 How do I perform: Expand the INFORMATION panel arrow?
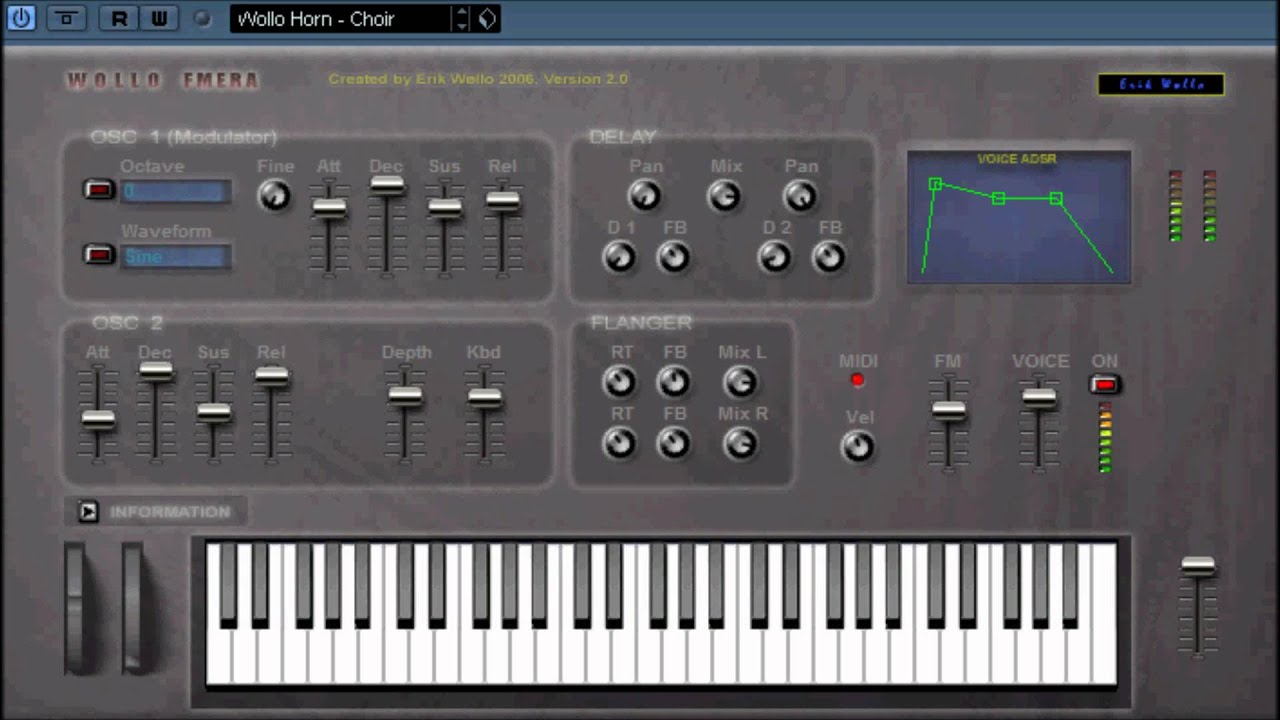[88, 512]
